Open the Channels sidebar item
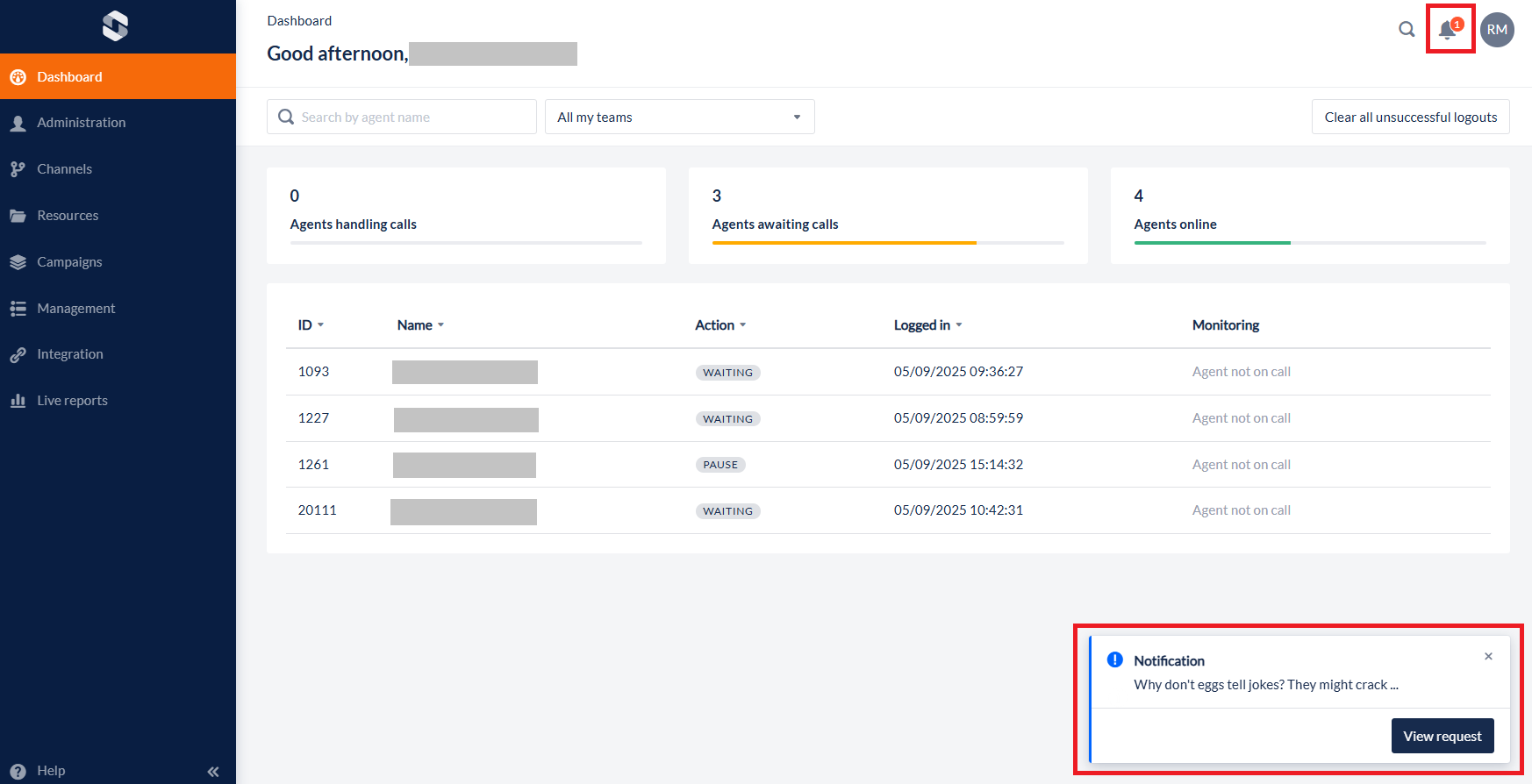This screenshot has width=1532, height=784. [64, 169]
